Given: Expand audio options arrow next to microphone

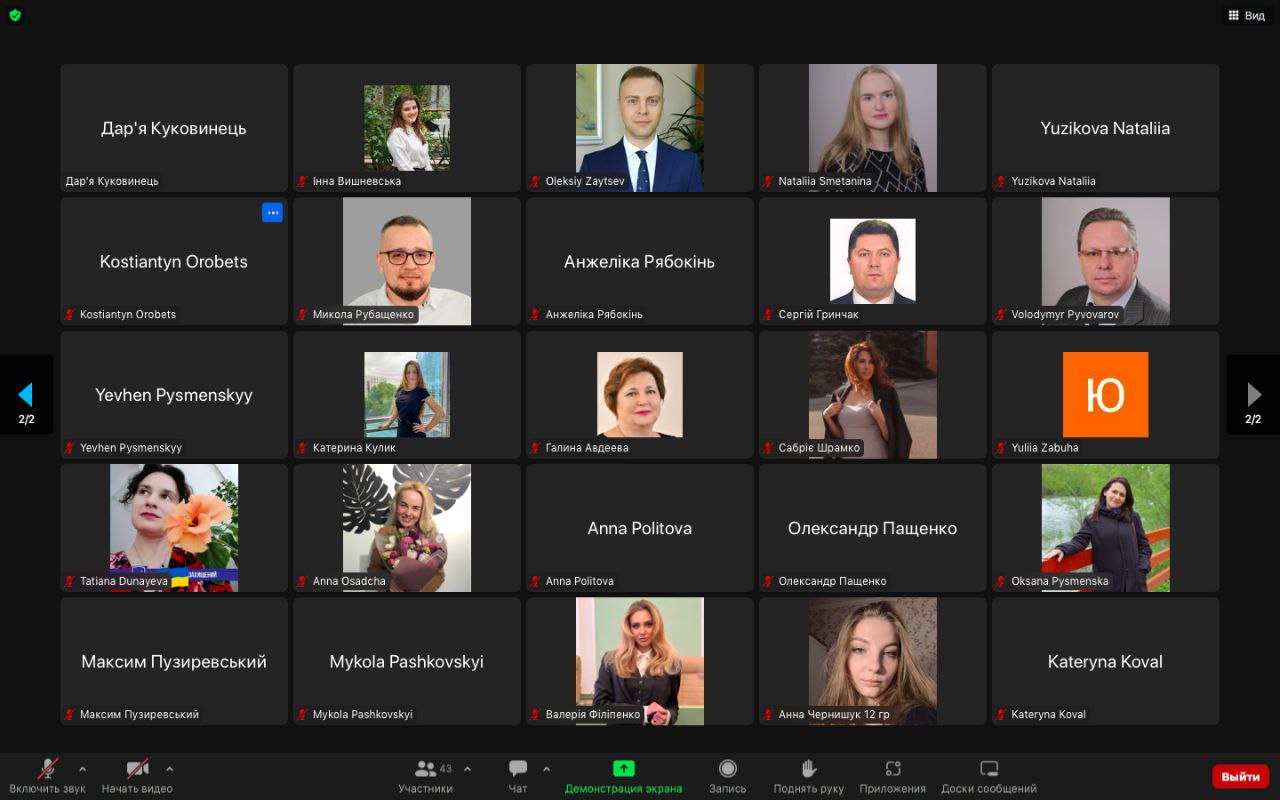Looking at the screenshot, I should (82, 769).
